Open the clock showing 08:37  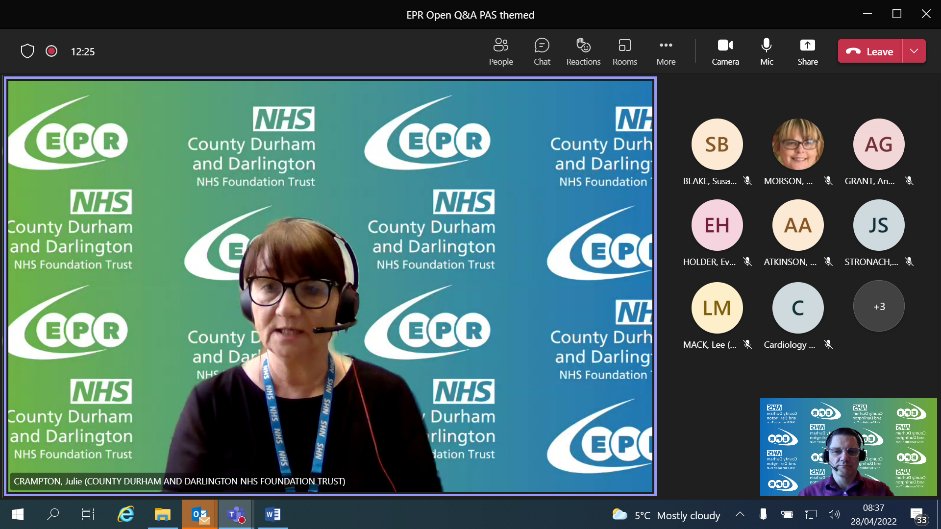coord(873,515)
